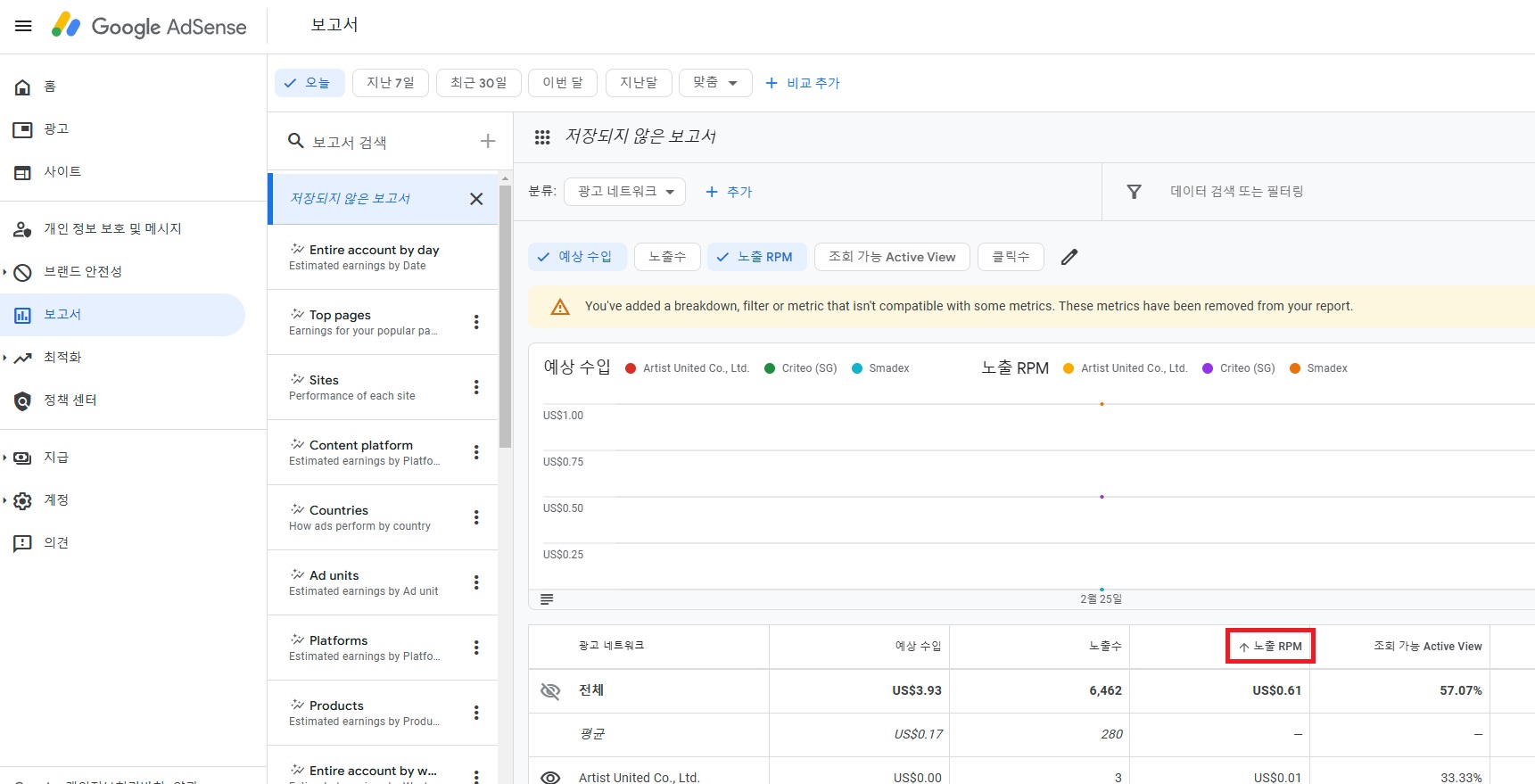Toggle visibility of Artist United Co. row

[550, 778]
